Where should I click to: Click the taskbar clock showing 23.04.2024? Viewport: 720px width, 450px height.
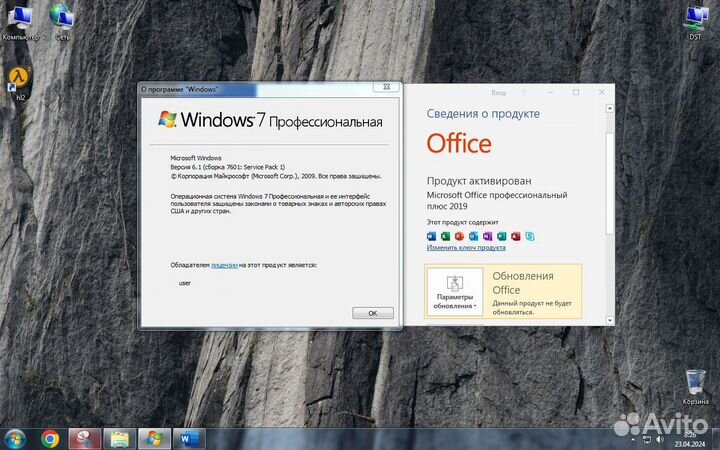[x=690, y=439]
